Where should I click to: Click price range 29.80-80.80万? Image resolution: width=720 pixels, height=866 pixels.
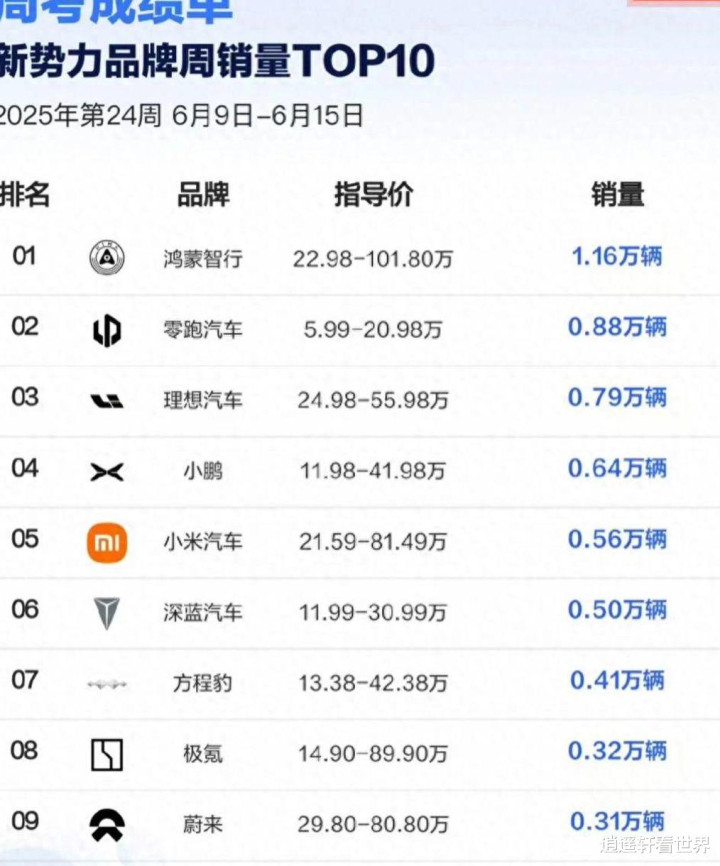tap(373, 825)
